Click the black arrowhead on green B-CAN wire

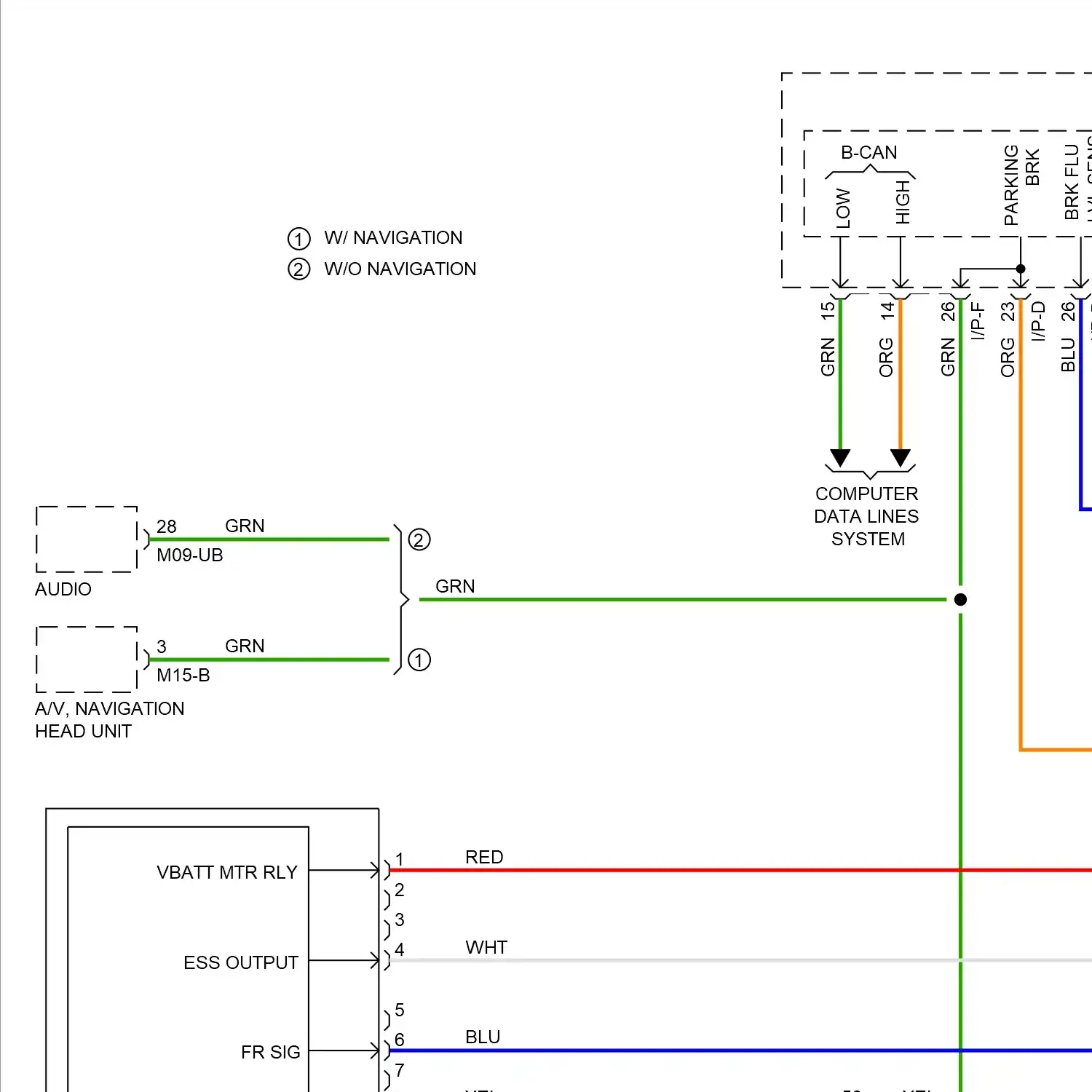(x=841, y=458)
